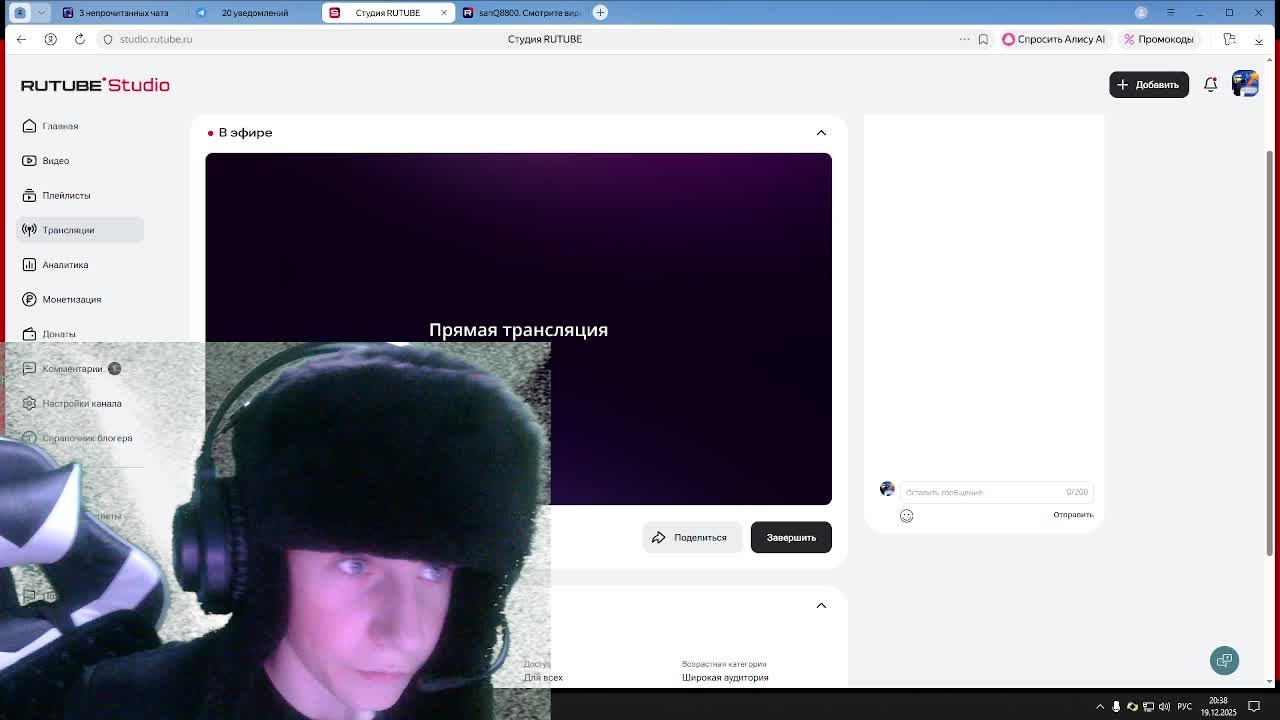
Task: Open the notifications bell
Action: 1210,85
